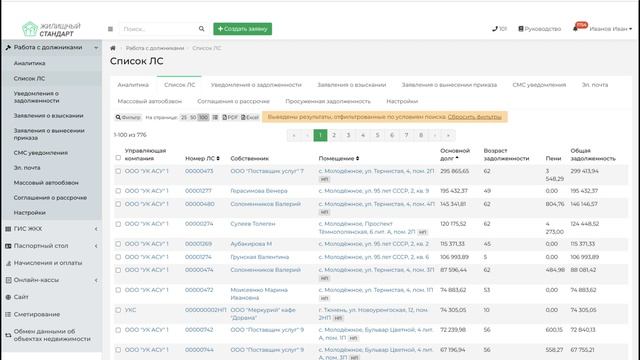
Task: Go to page 2
Action: click(334, 135)
